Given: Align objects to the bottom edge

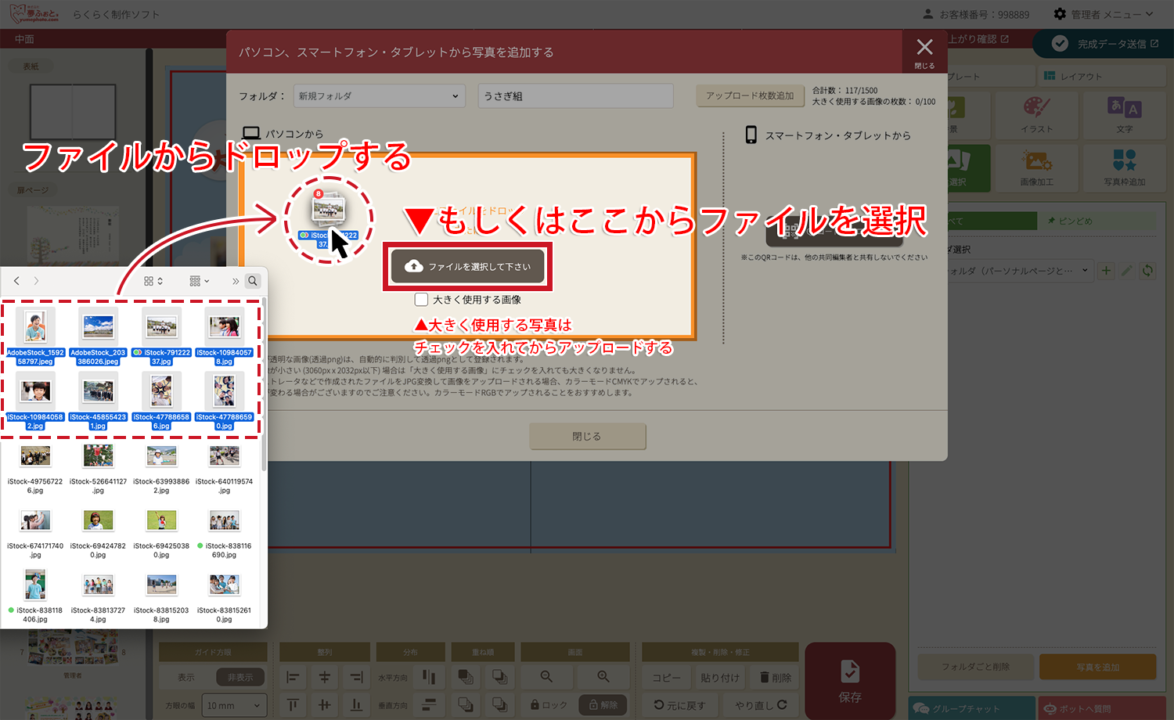Looking at the screenshot, I should (x=356, y=704).
